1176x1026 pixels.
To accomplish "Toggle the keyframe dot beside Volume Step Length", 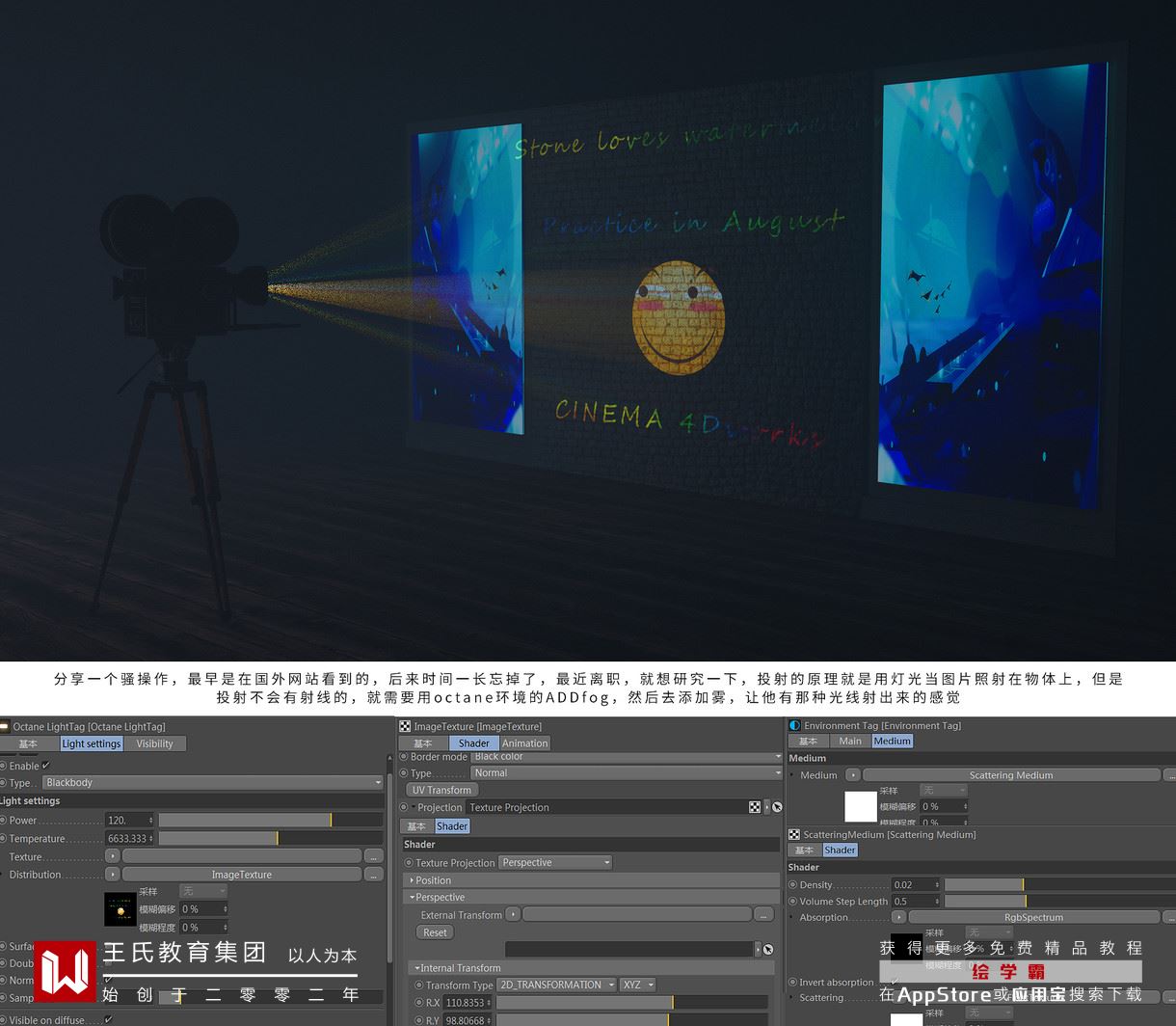I will (793, 902).
